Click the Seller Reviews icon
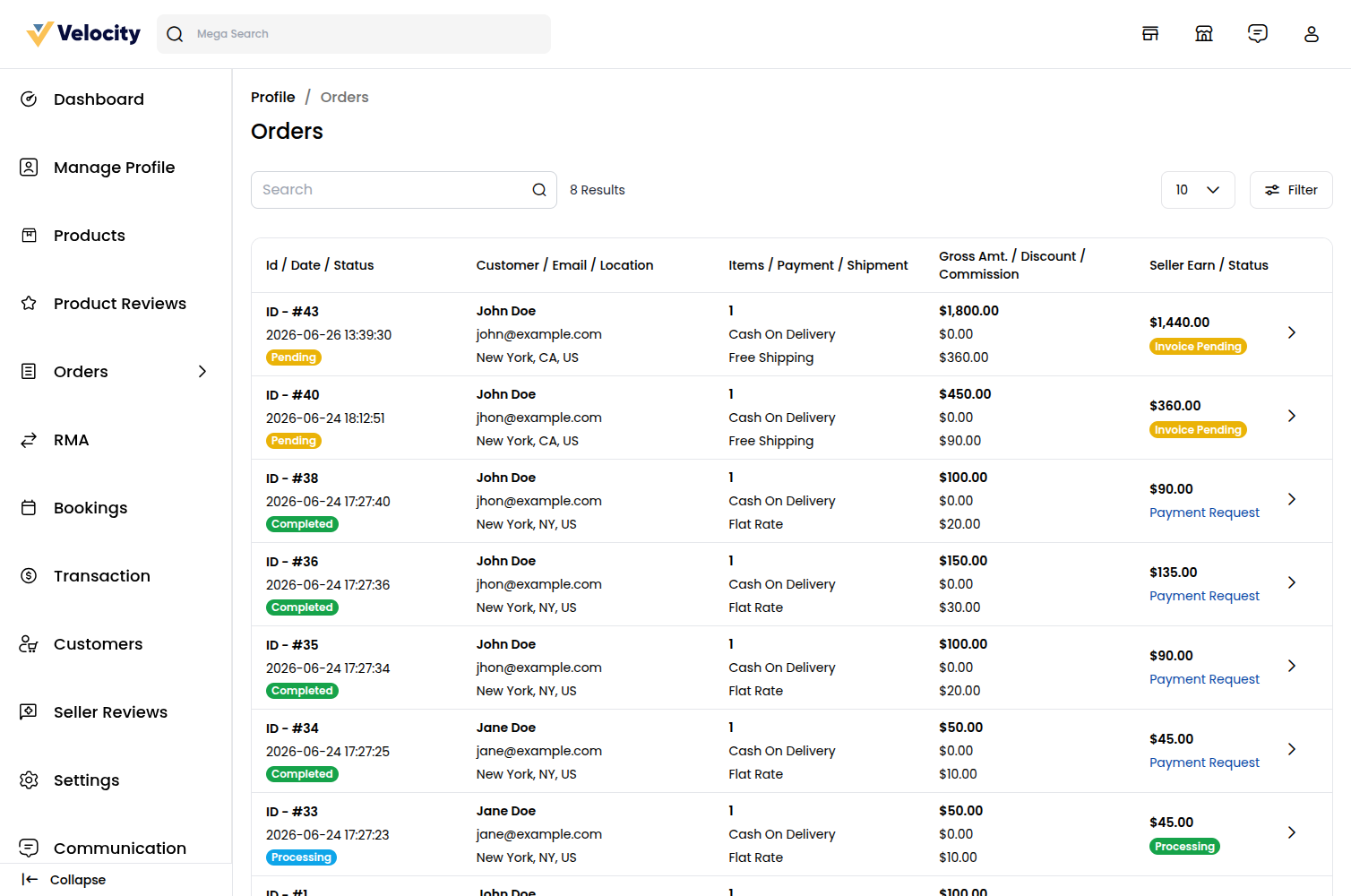The image size is (1351, 896). pyautogui.click(x=29, y=712)
